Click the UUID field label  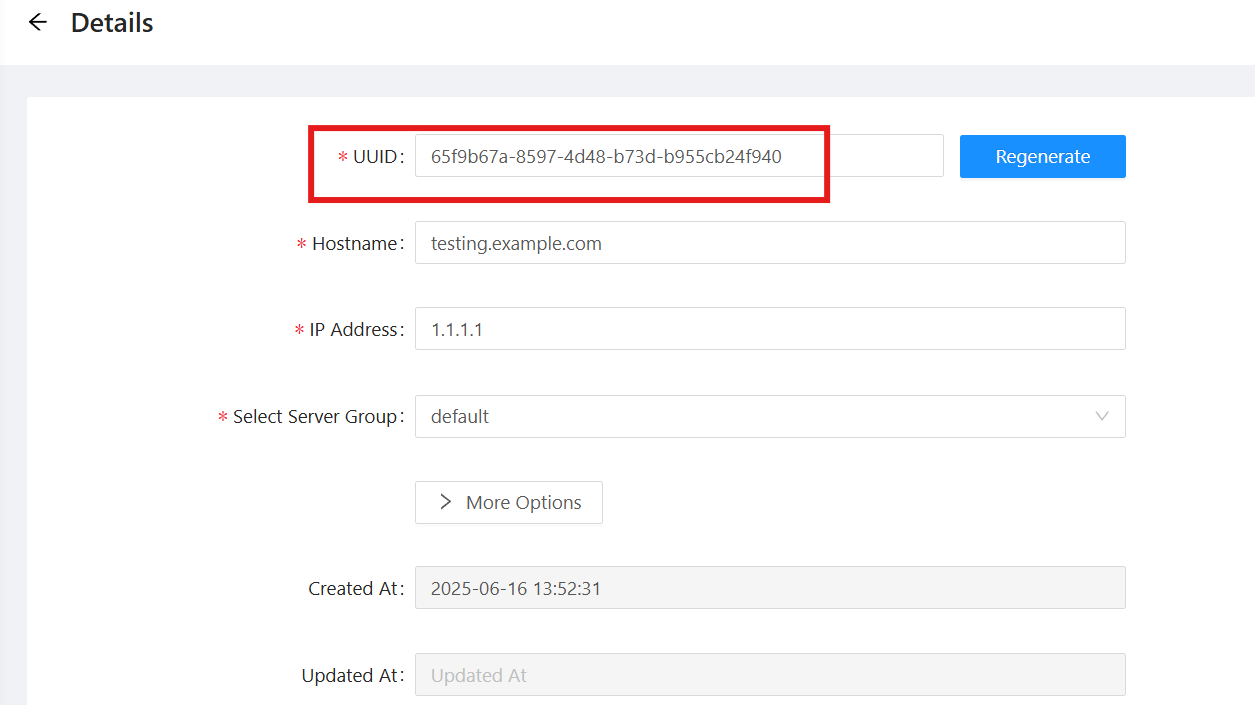click(376, 157)
